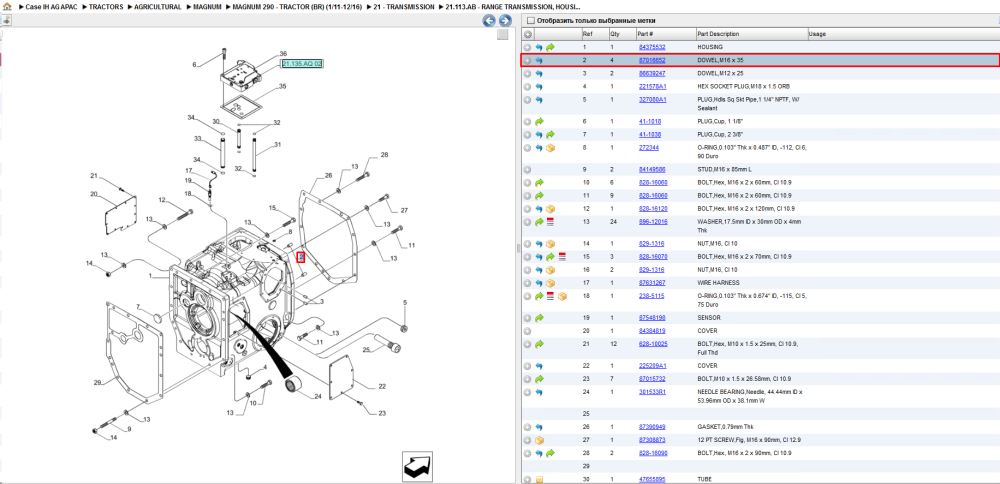Click green arrow icon on PLUG,Cup, 1 1/8" row
Image resolution: width=1000 pixels, height=484 pixels.
539,121
